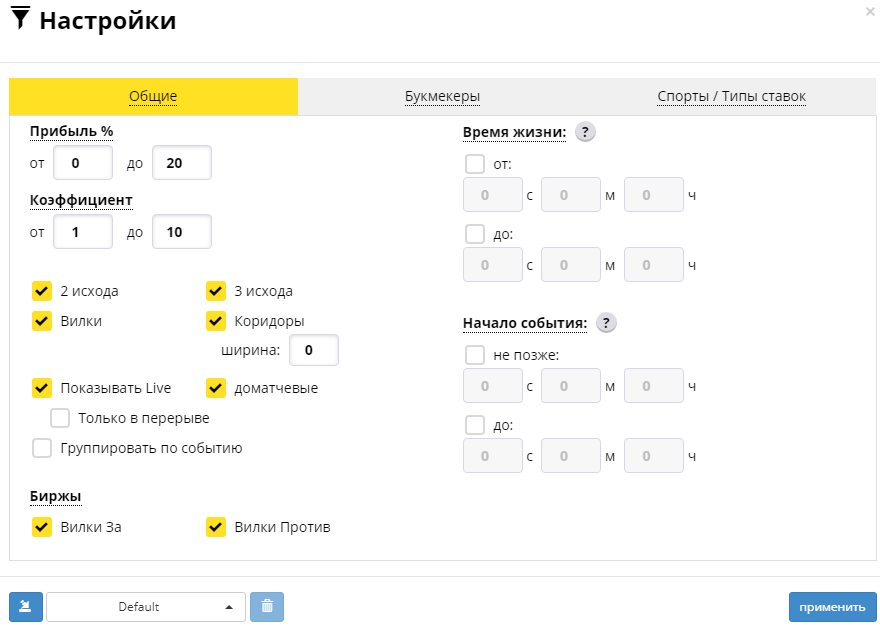The image size is (880, 626).
Task: Enable Группировать по событию checkbox
Action: coord(42,448)
